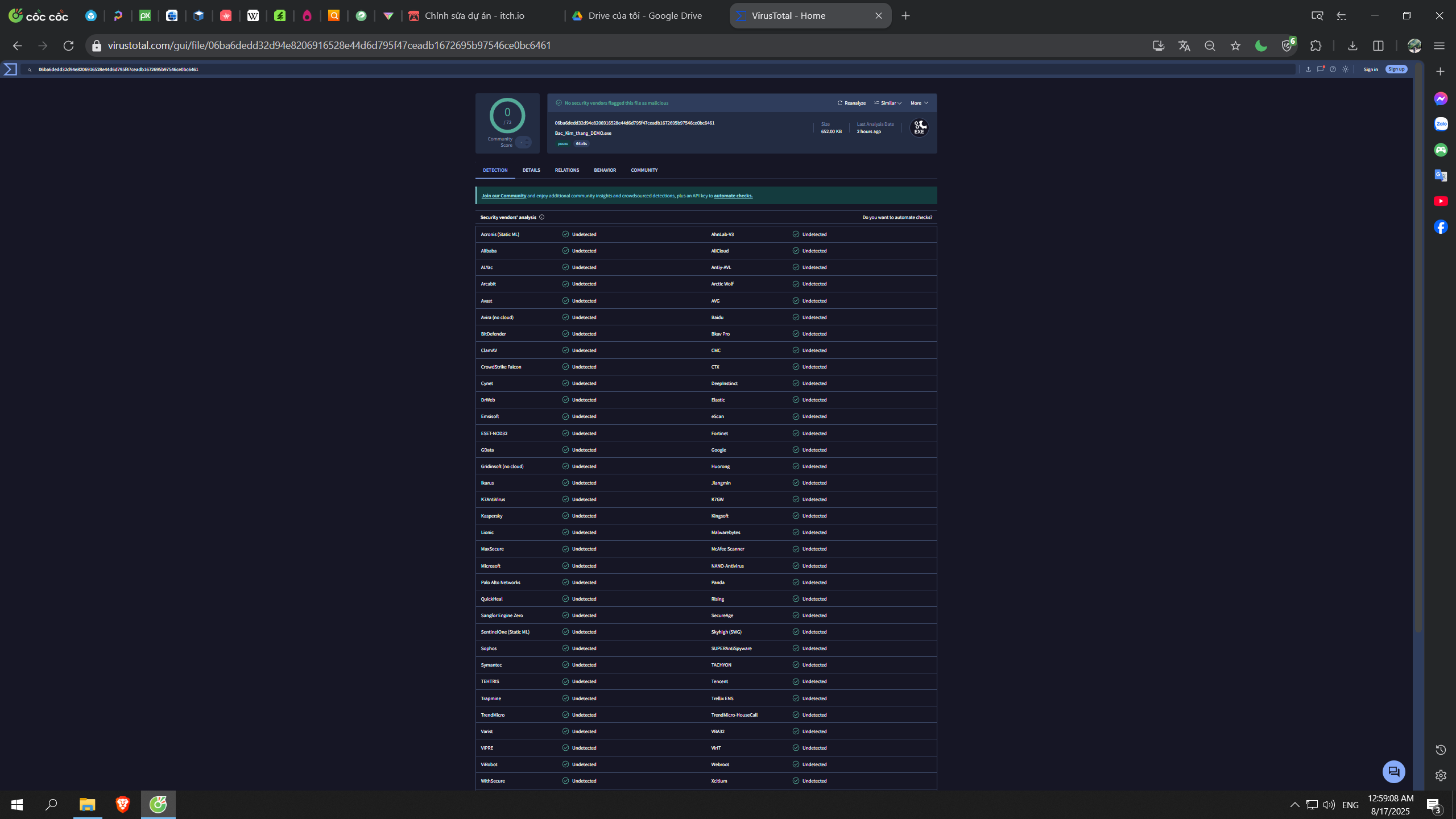Click the upload file icon in VirusTotal header
The height and width of the screenshot is (819, 1456).
(x=1308, y=69)
